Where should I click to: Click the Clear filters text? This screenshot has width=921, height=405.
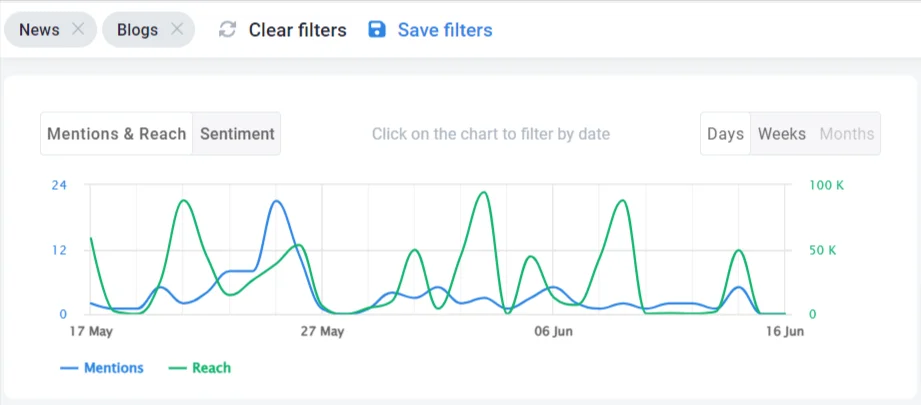pyautogui.click(x=297, y=30)
